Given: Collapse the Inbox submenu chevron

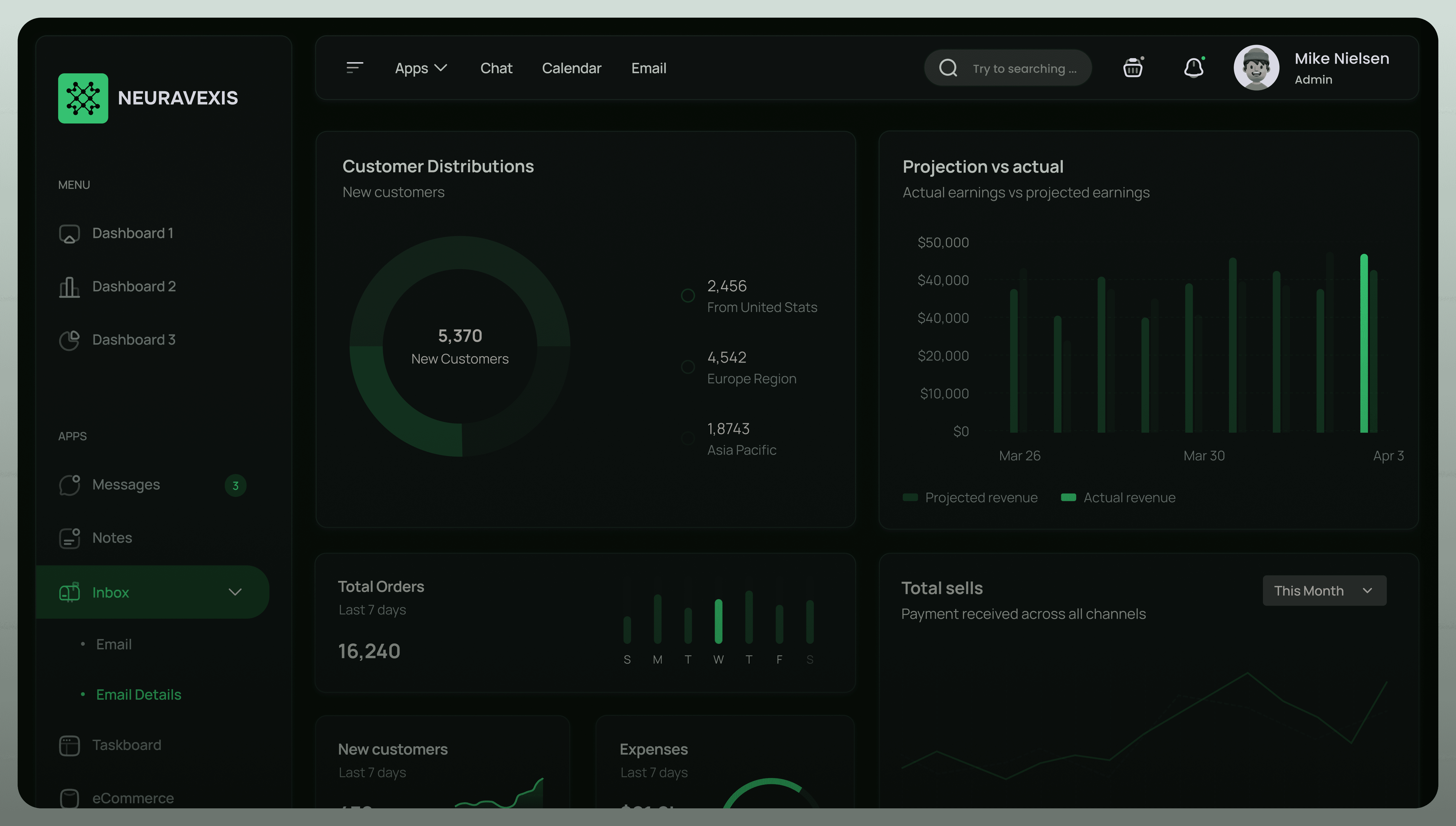Looking at the screenshot, I should [235, 592].
